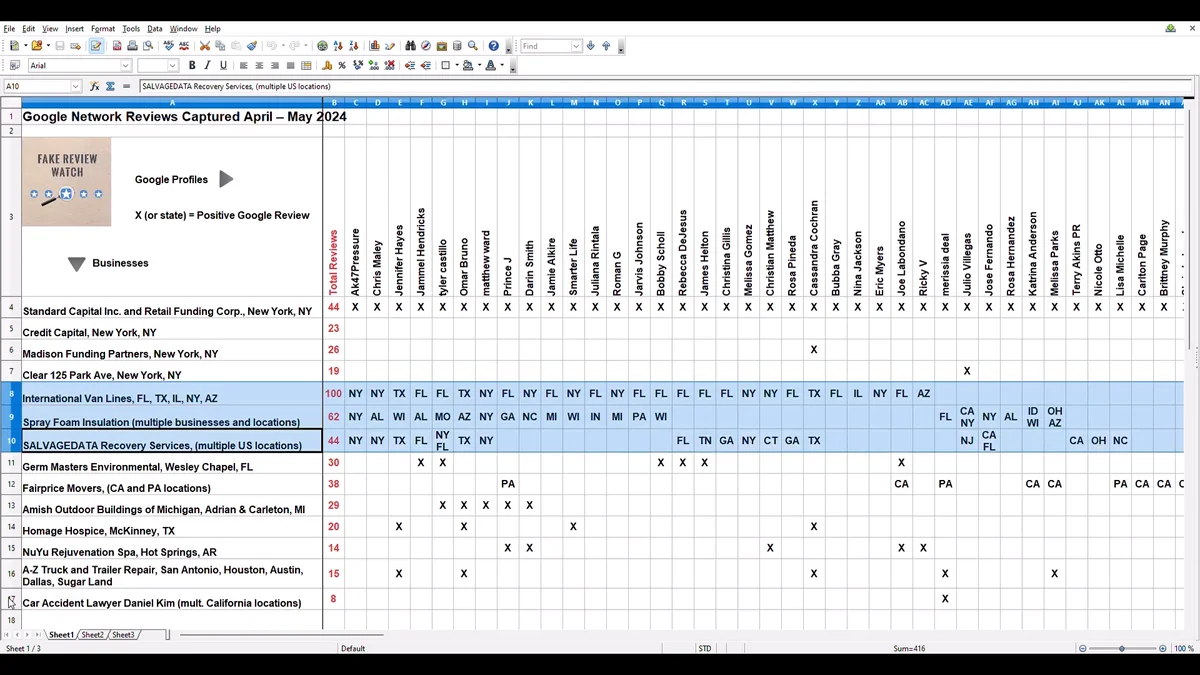Toggle italic formatting

point(206,64)
